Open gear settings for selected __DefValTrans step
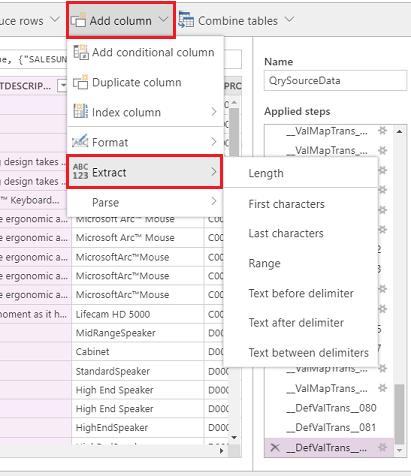Viewport: 411px width, 476px height. [x=382, y=447]
